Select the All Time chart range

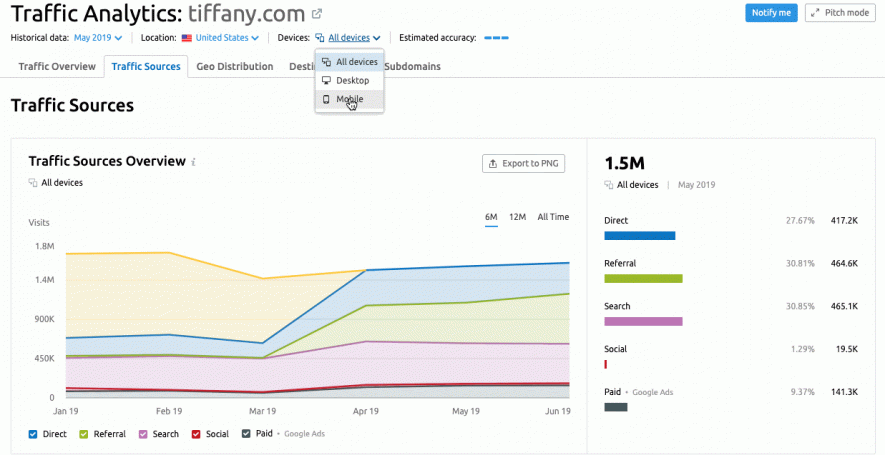[x=553, y=217]
